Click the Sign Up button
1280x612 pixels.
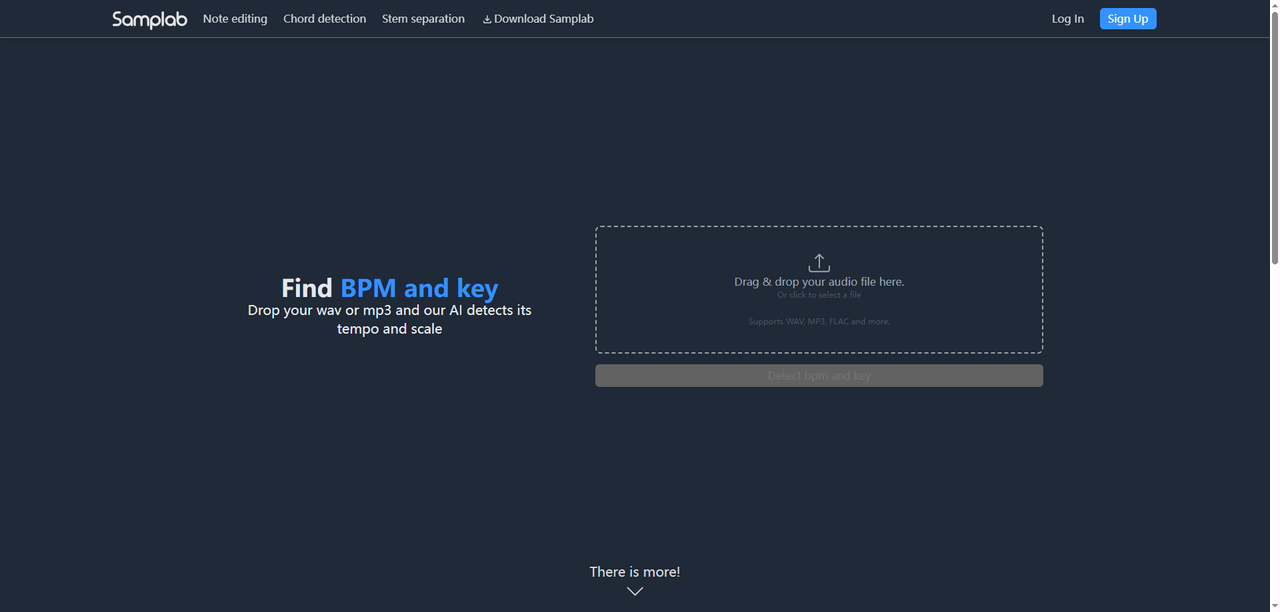pyautogui.click(x=1128, y=19)
